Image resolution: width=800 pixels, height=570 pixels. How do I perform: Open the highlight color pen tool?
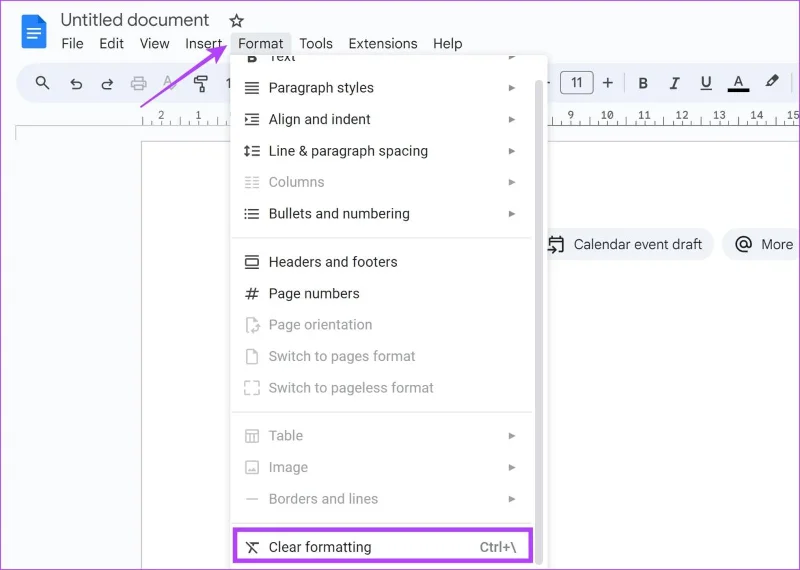[771, 81]
